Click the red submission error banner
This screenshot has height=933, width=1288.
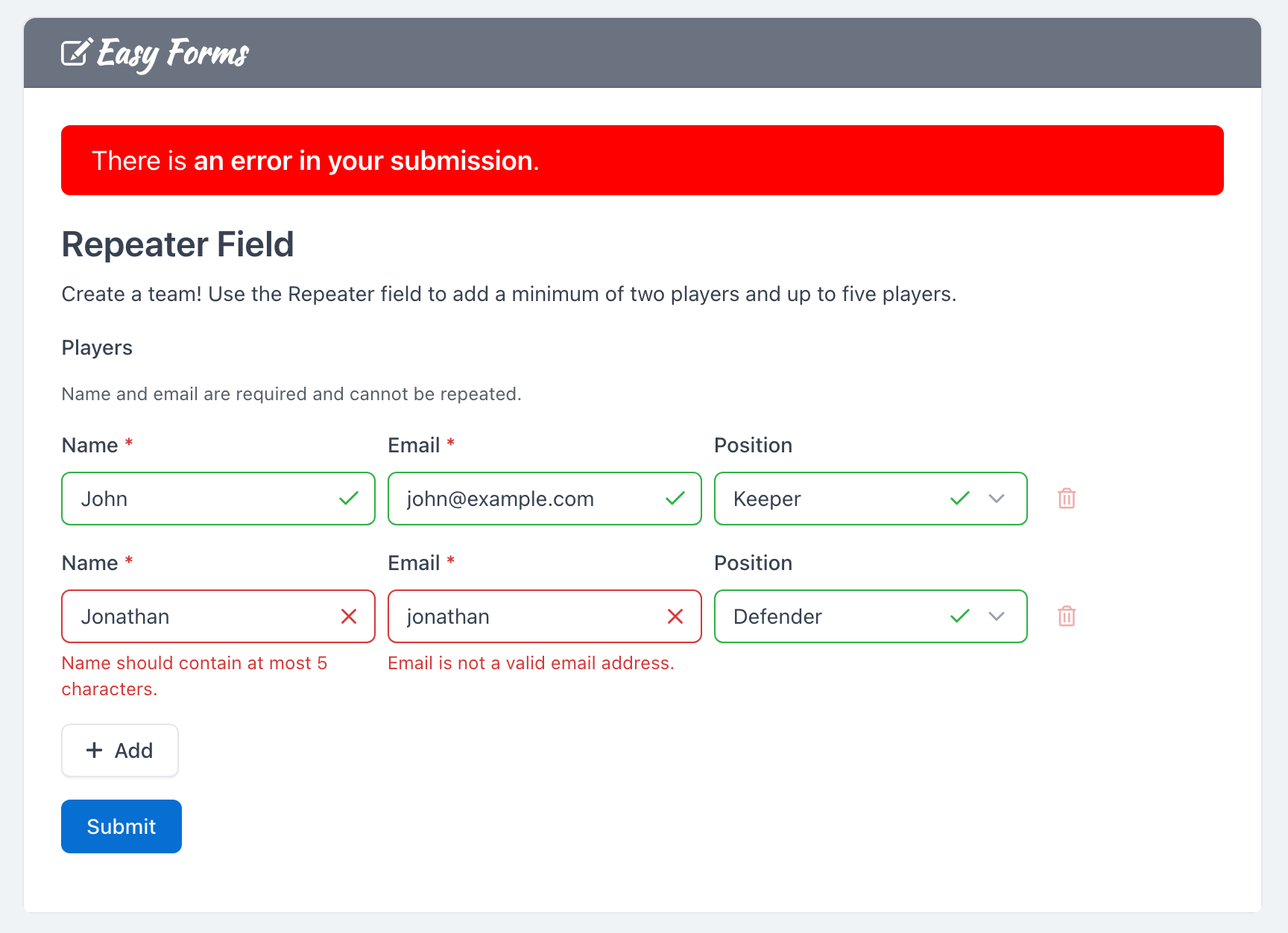coord(642,160)
